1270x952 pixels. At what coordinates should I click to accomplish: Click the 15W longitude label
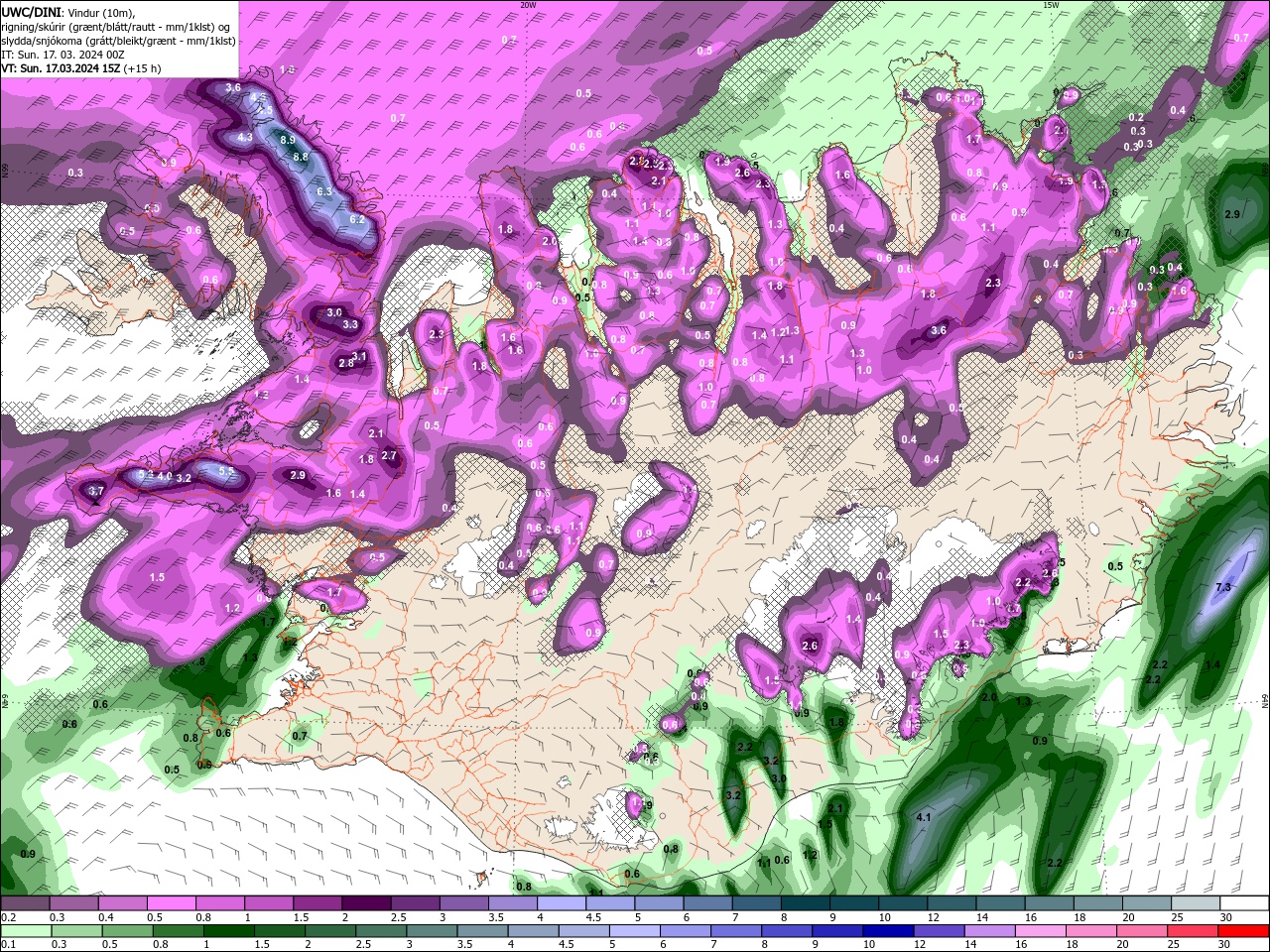[x=1051, y=5]
